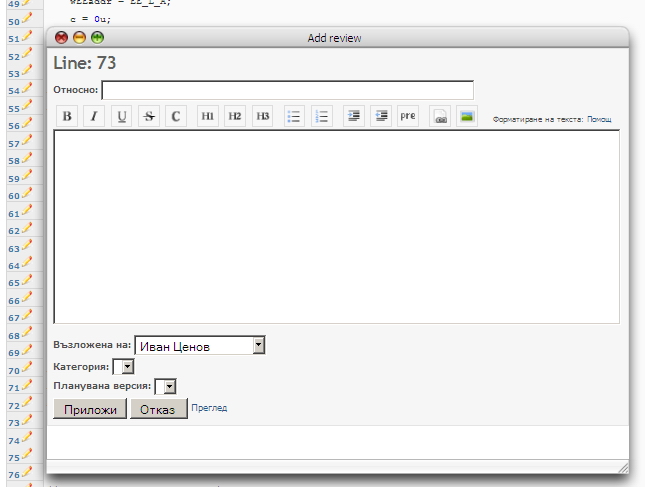Insert Heading 1 markup

[207, 116]
